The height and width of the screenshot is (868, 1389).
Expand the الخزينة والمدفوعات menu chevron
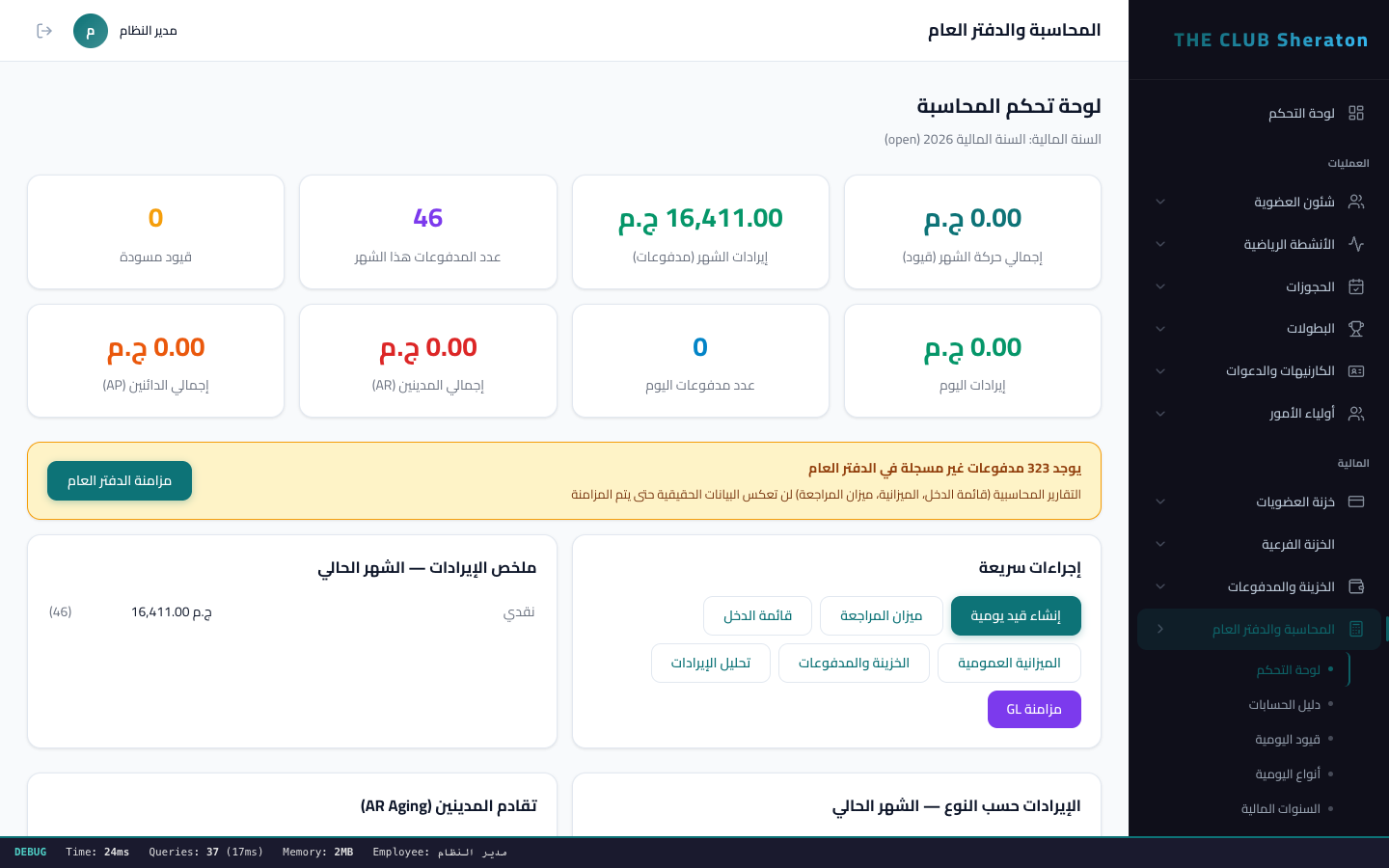(x=1160, y=586)
